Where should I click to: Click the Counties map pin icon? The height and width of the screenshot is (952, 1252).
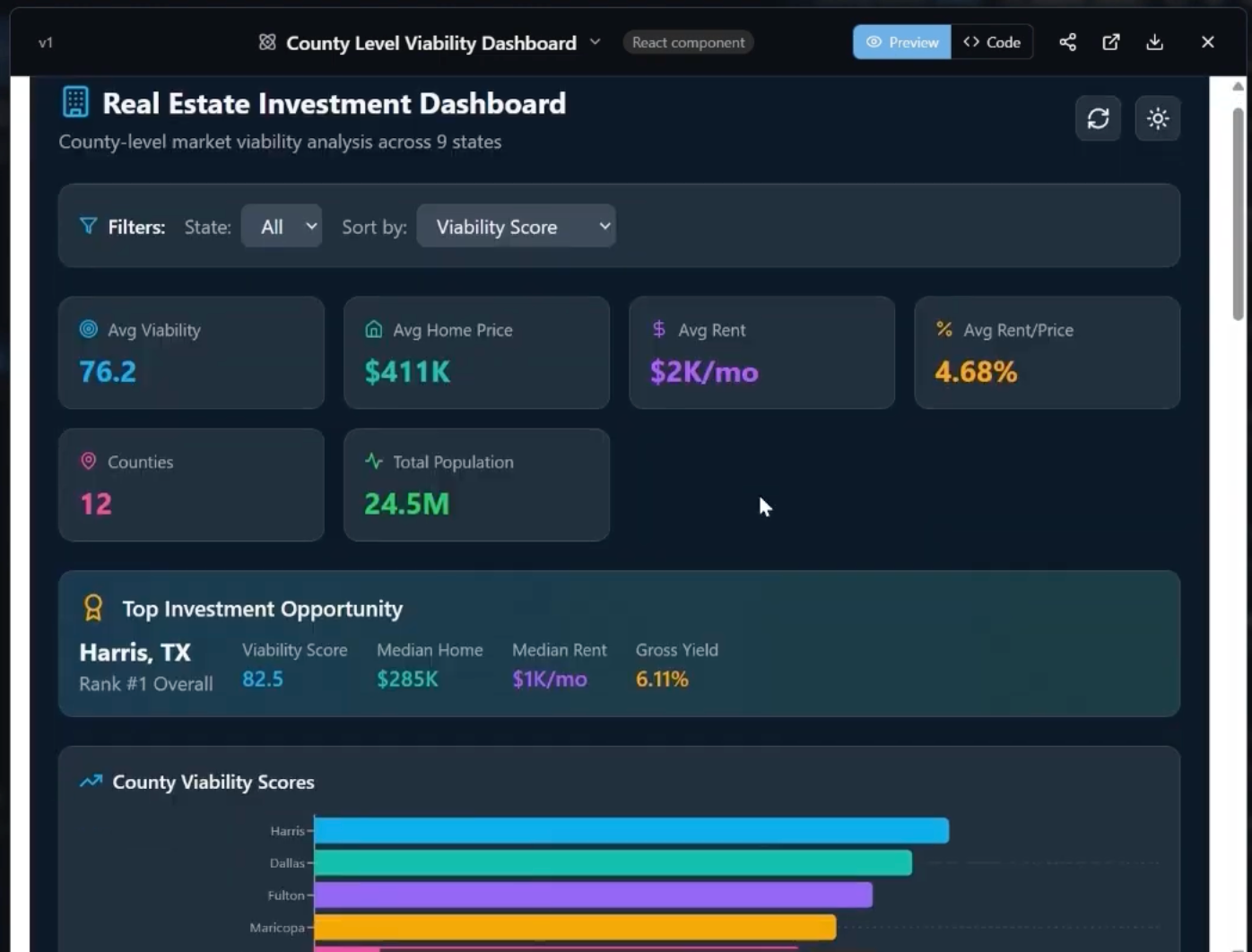(89, 461)
